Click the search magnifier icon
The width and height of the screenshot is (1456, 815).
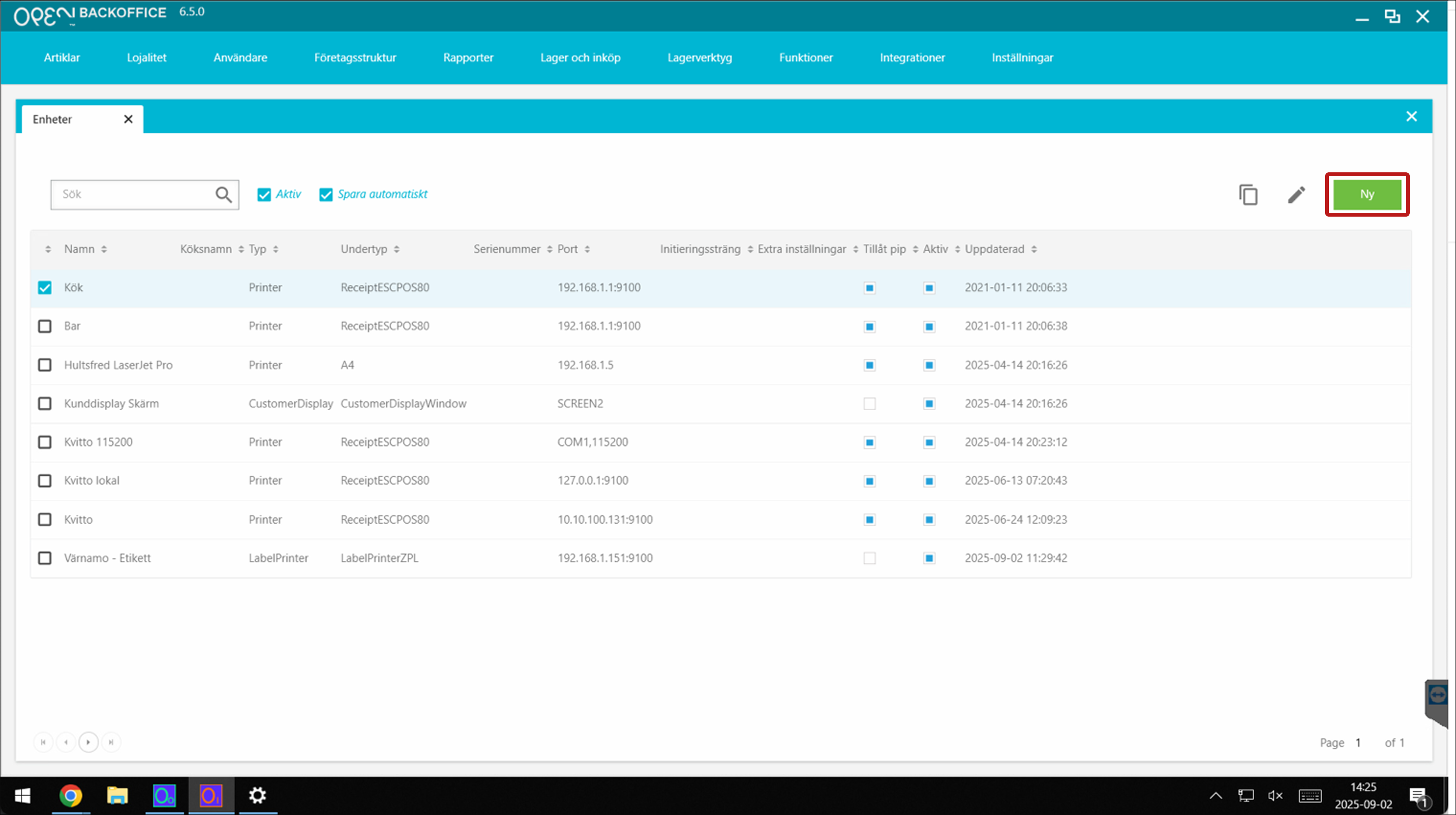[x=223, y=194]
